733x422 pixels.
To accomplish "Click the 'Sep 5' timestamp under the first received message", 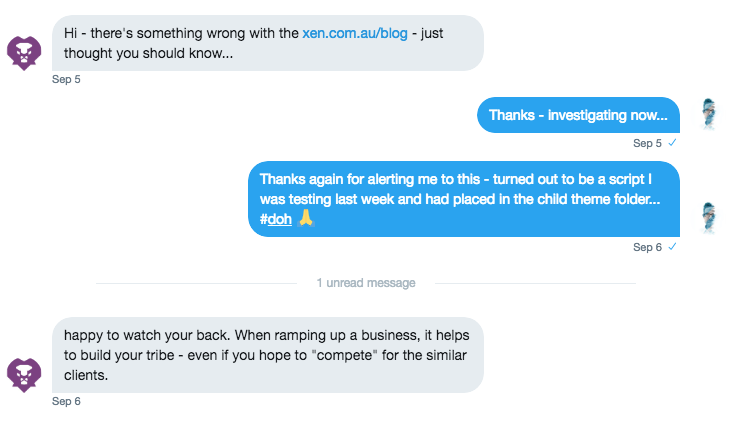I will (66, 80).
